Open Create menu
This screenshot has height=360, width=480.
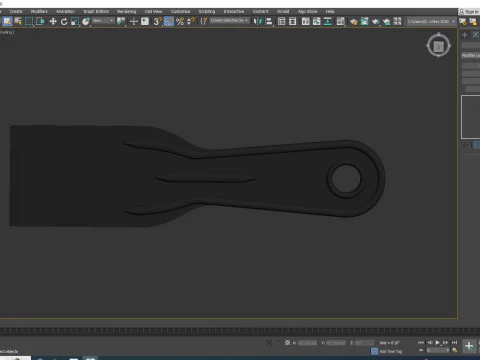[16, 11]
